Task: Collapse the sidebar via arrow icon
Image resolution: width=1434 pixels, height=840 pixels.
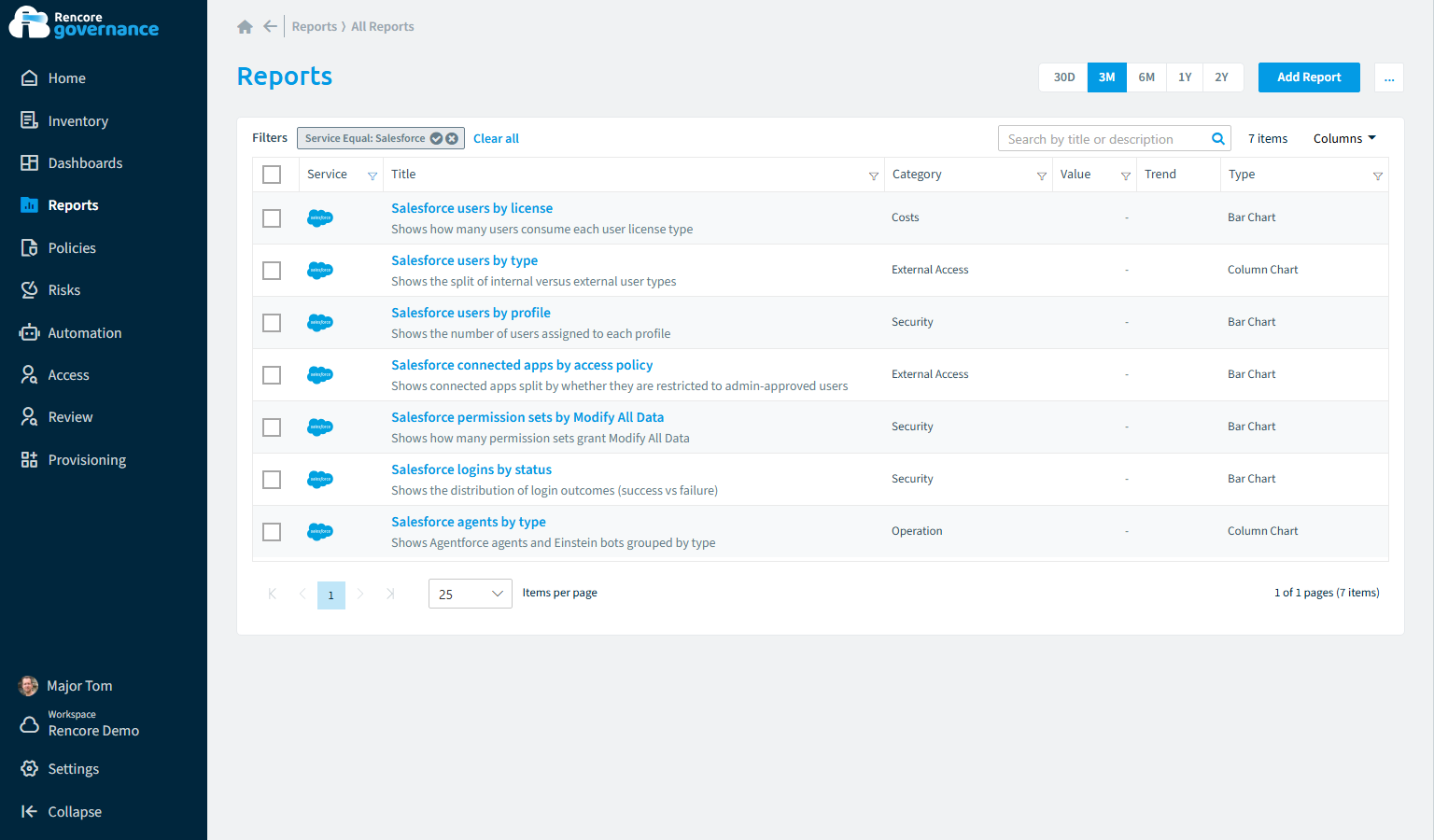Action: pos(29,812)
